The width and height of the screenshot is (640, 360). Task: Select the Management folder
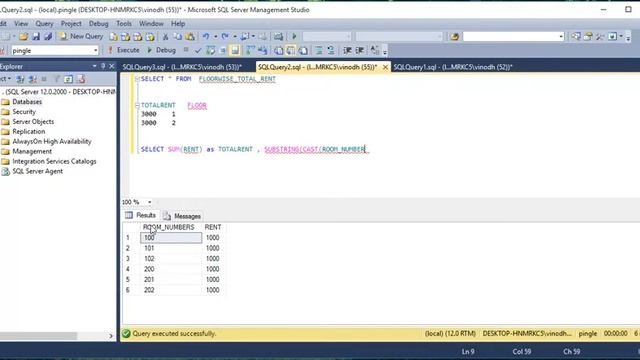[x=32, y=151]
